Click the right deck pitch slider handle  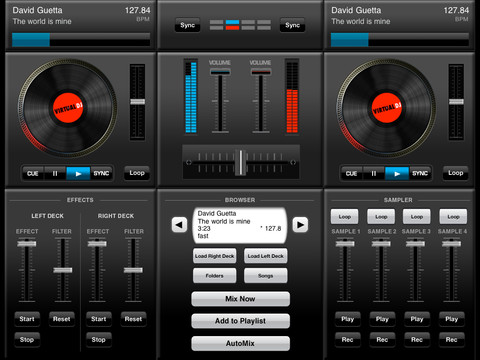pos(456,102)
